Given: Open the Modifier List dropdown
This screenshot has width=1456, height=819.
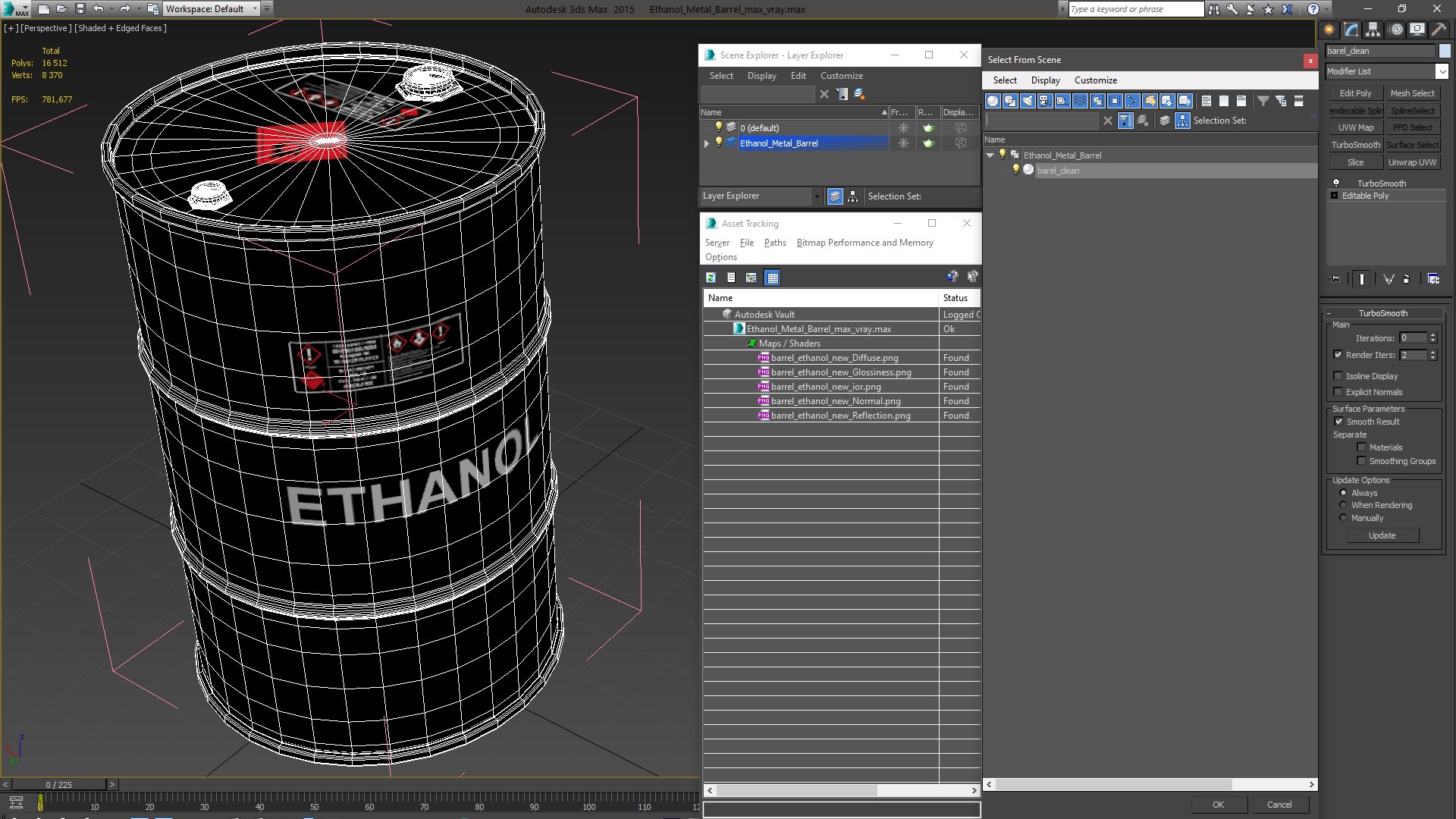Looking at the screenshot, I should point(1442,71).
